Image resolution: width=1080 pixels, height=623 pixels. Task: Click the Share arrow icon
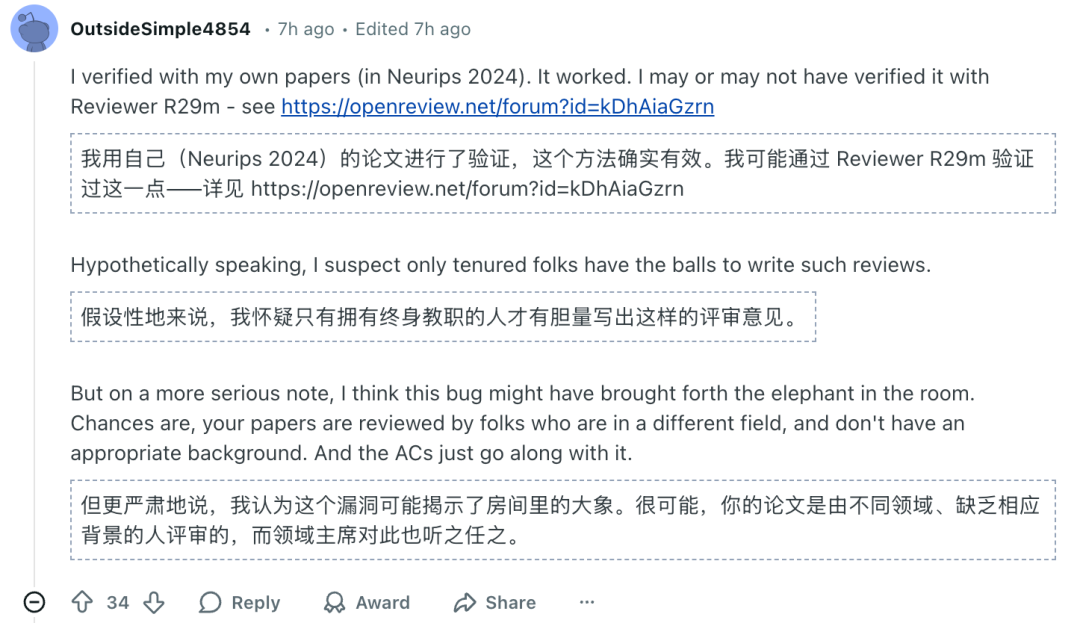(x=464, y=602)
